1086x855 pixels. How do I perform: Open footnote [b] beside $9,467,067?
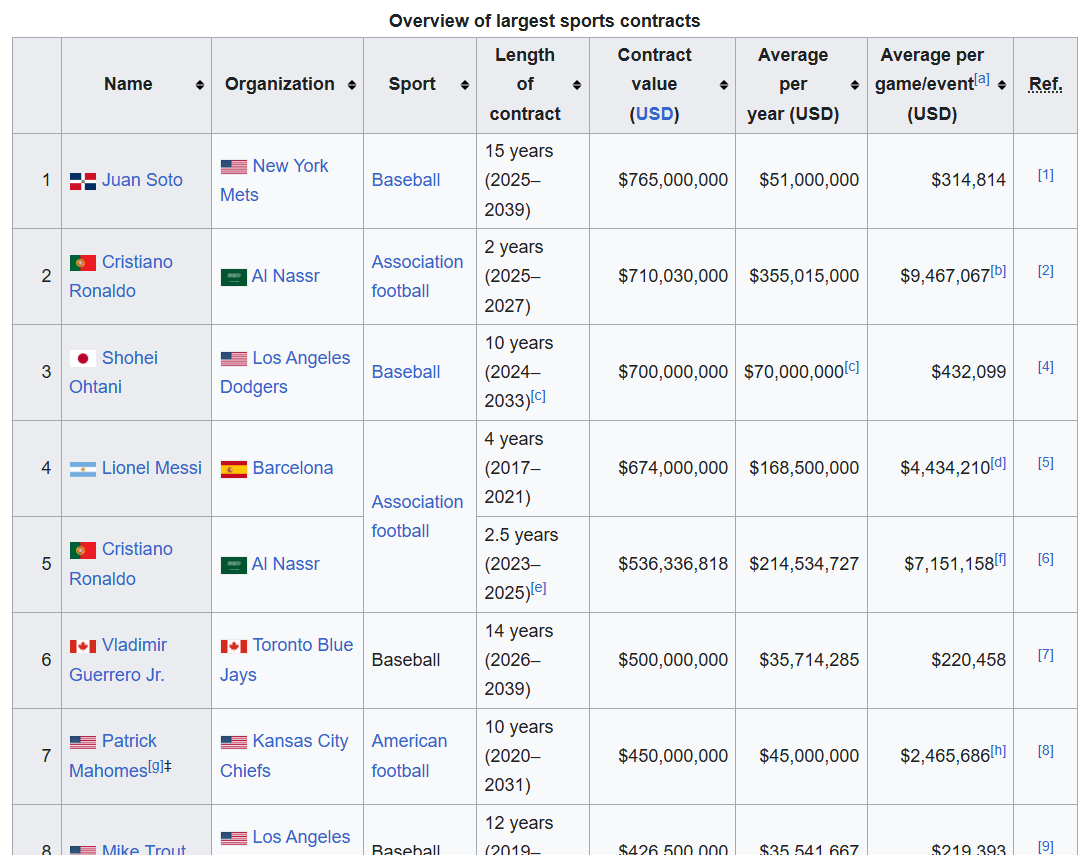click(x=998, y=271)
